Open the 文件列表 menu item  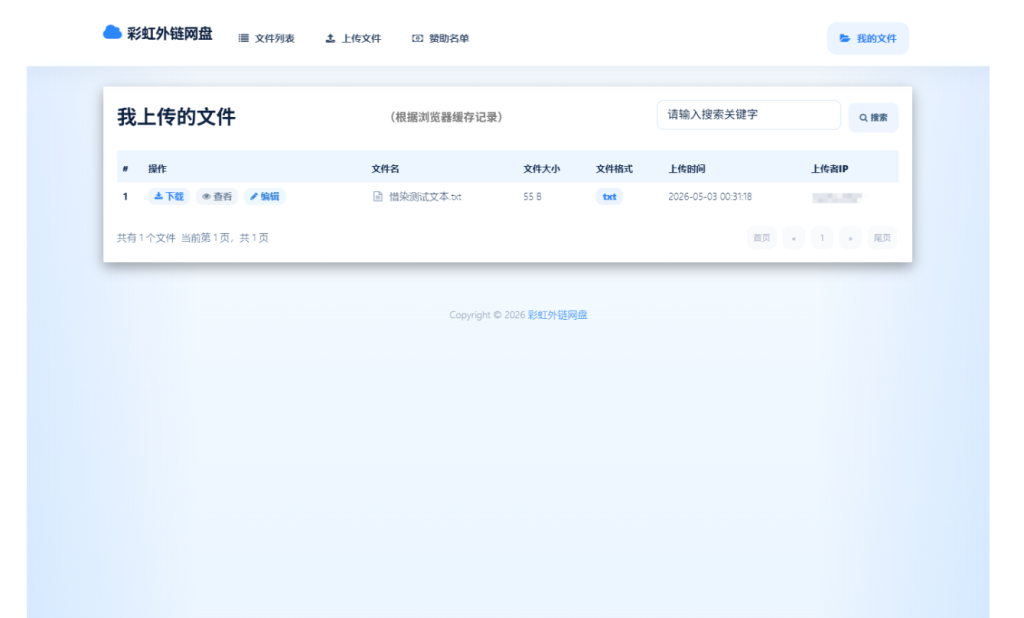pyautogui.click(x=266, y=39)
